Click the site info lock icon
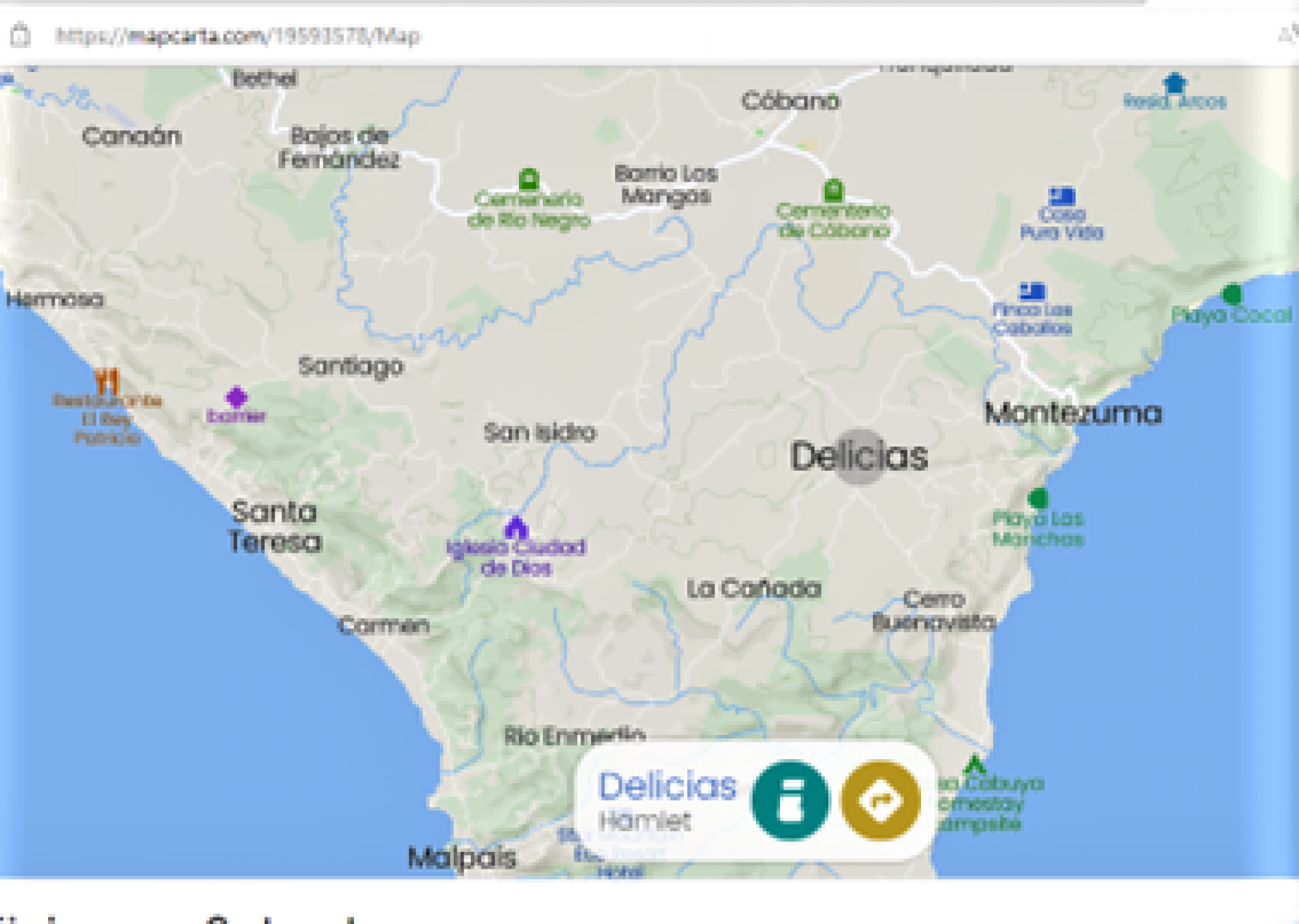Image resolution: width=1299 pixels, height=924 pixels. pos(20,35)
